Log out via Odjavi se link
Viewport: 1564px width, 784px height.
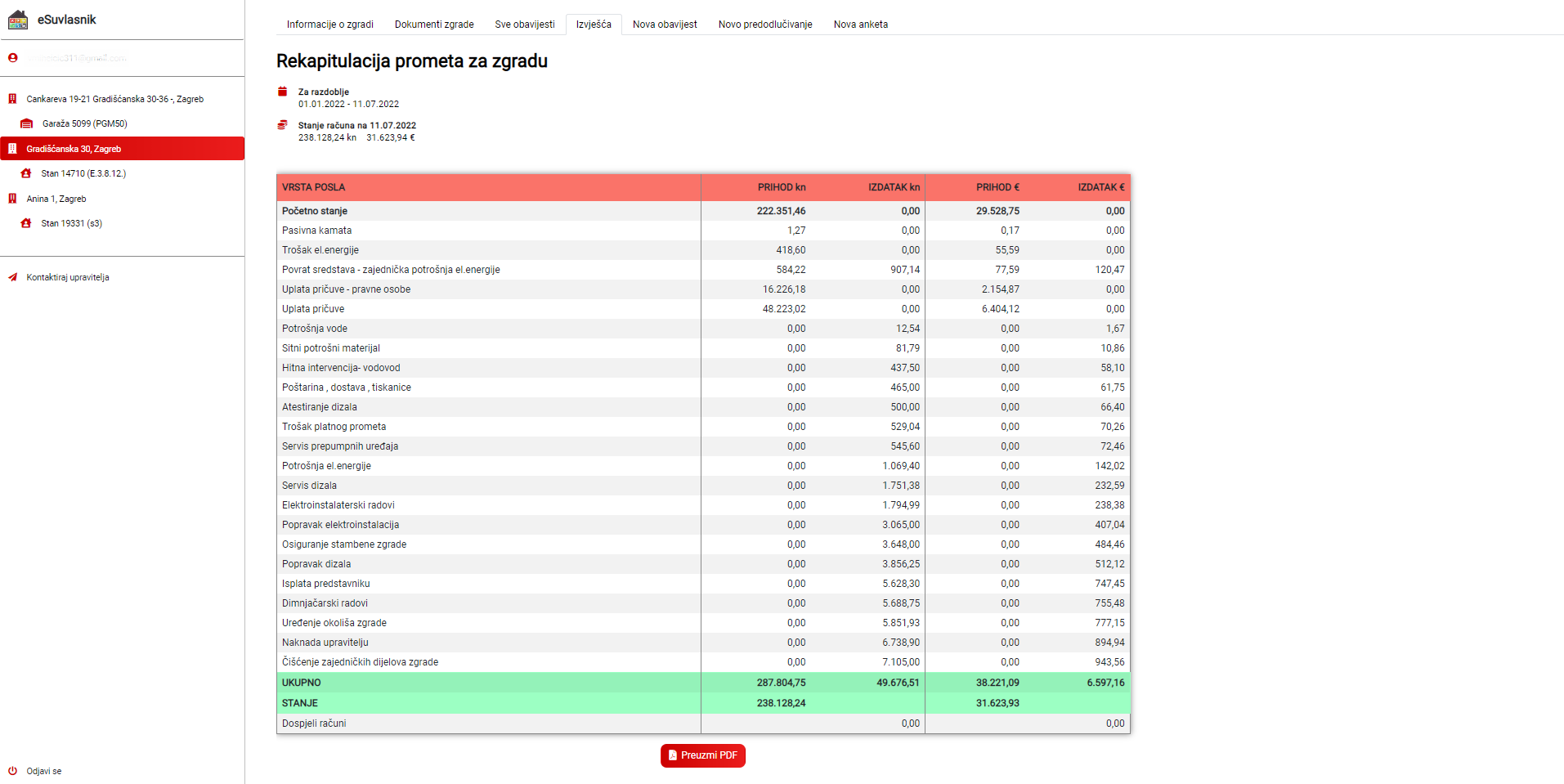pos(44,771)
